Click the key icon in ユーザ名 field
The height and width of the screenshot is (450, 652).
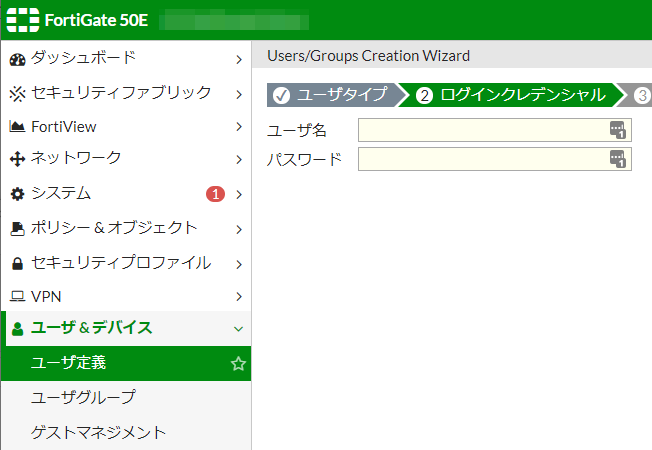[617, 130]
